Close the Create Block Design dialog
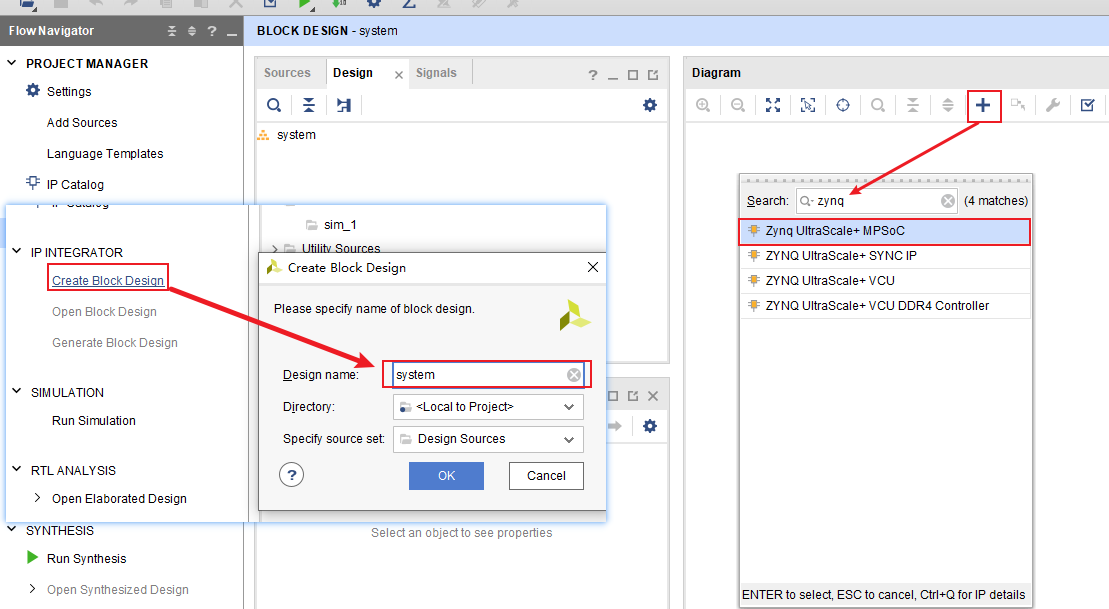The height and width of the screenshot is (609, 1109). pyautogui.click(x=593, y=267)
